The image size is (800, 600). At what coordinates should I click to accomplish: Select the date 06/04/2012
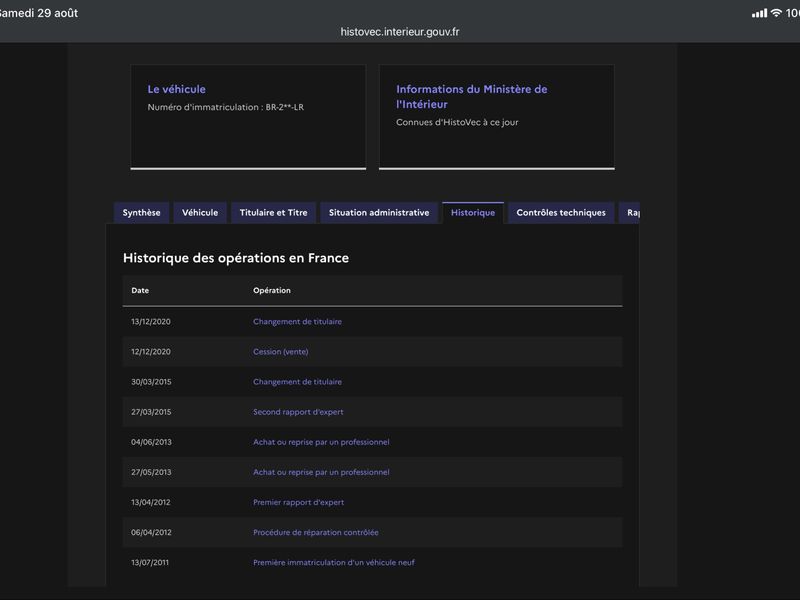click(x=151, y=532)
